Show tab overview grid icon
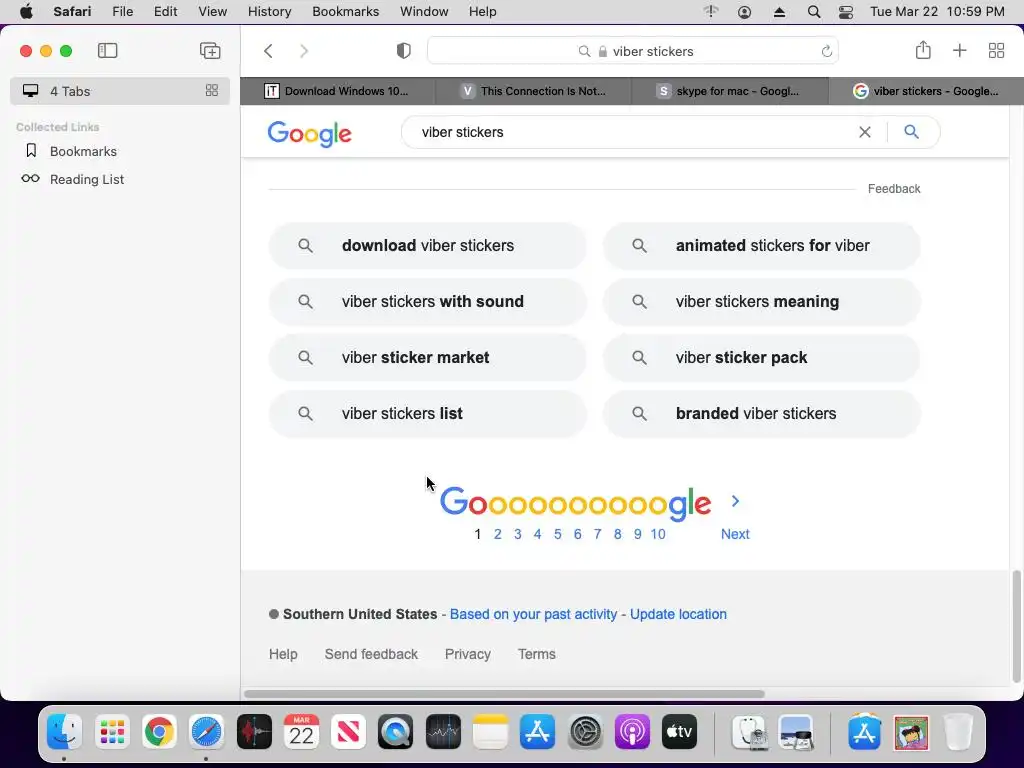The width and height of the screenshot is (1024, 768). pos(996,51)
